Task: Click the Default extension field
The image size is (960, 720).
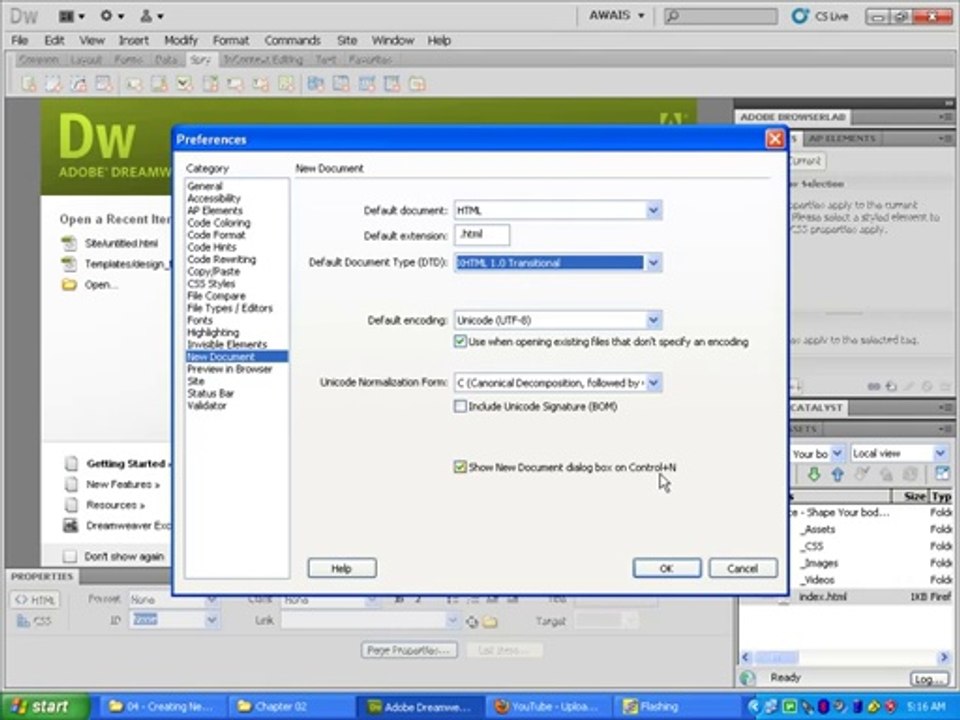Action: click(482, 235)
